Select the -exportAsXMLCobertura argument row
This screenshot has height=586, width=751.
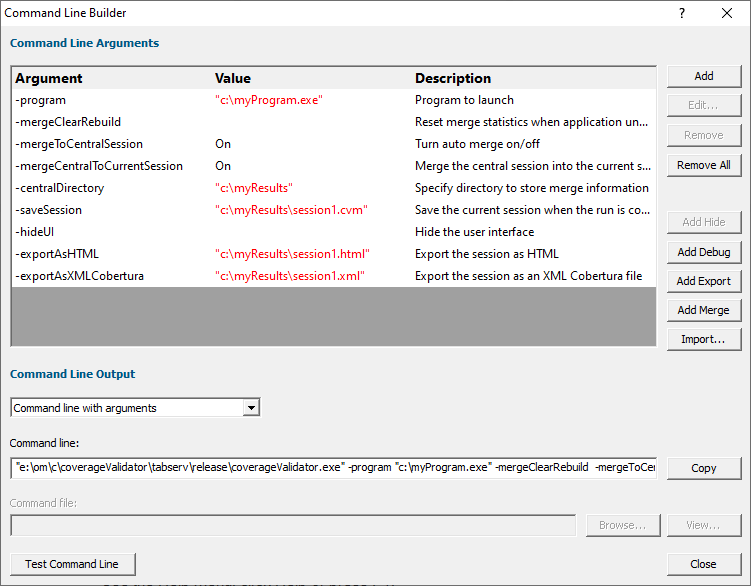tap(333, 276)
